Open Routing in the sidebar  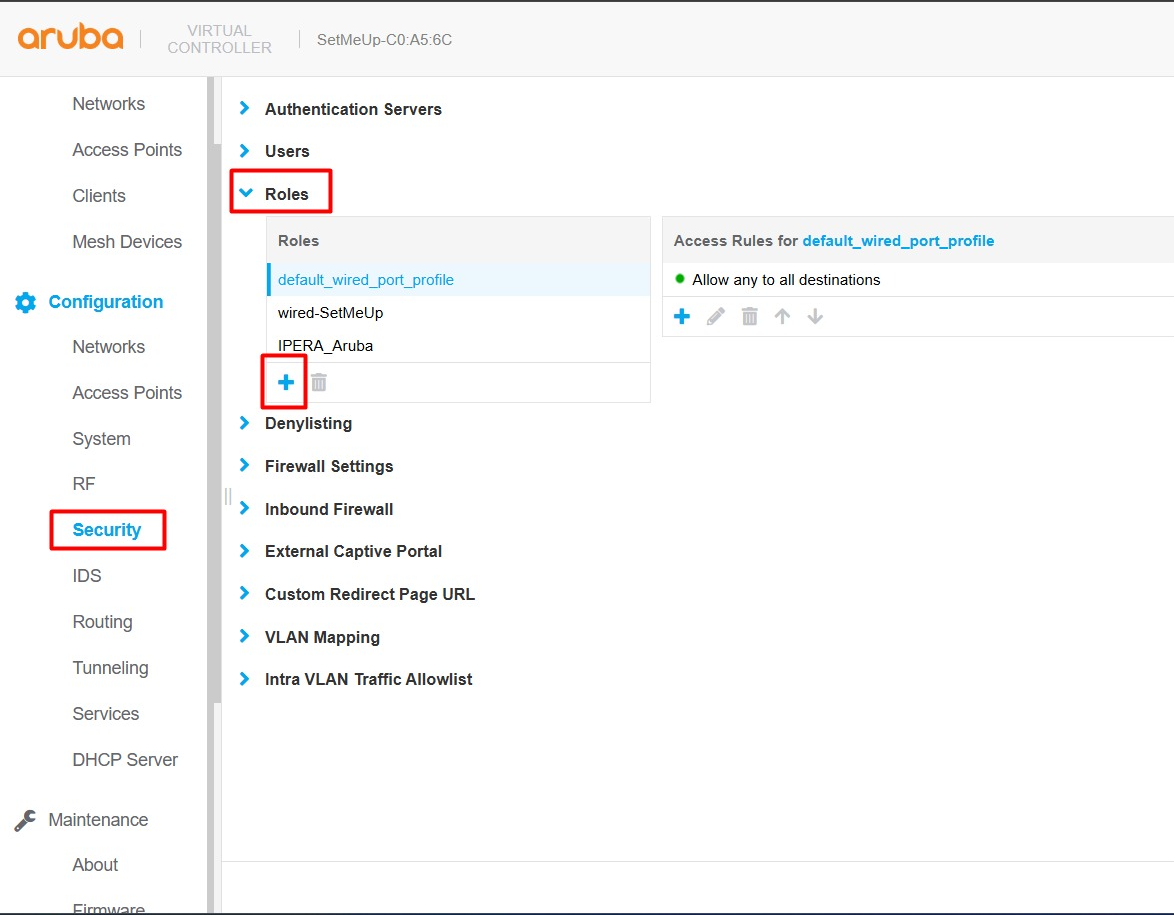coord(103,622)
